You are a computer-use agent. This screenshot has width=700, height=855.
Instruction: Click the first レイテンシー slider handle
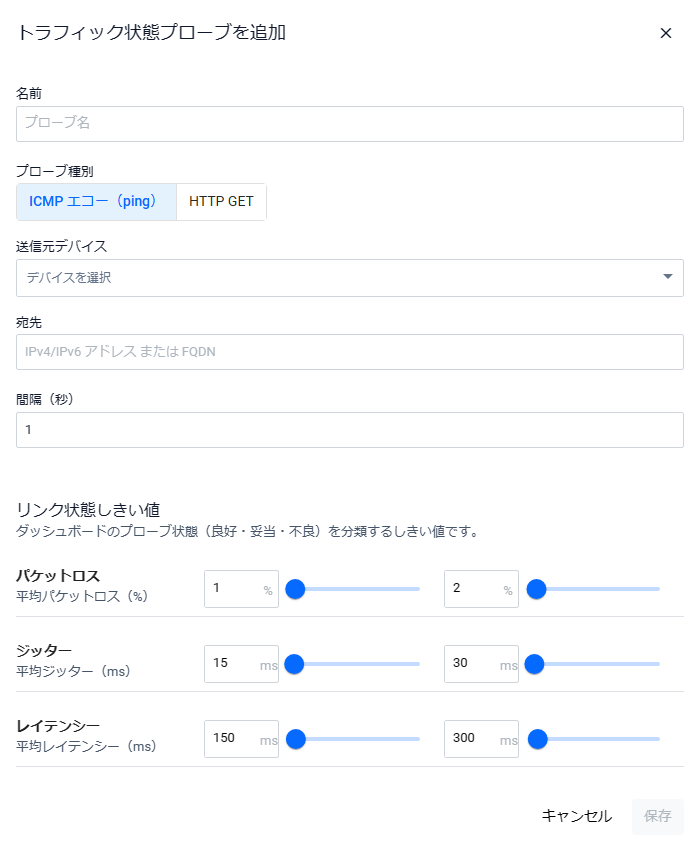click(x=295, y=739)
